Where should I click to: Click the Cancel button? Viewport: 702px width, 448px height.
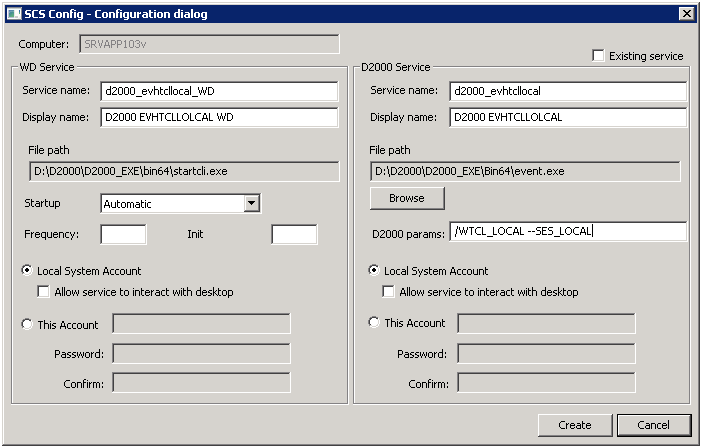coord(654,425)
